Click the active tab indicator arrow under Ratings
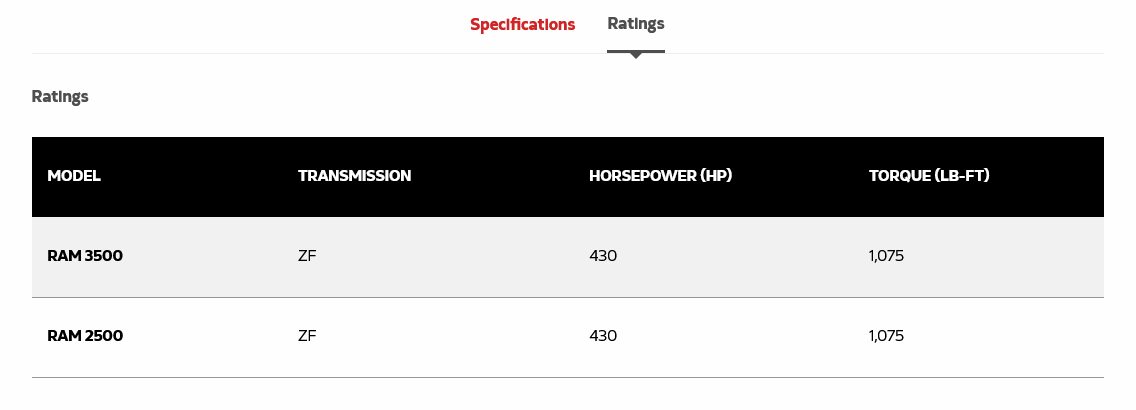This screenshot has width=1136, height=410. pyautogui.click(x=635, y=55)
